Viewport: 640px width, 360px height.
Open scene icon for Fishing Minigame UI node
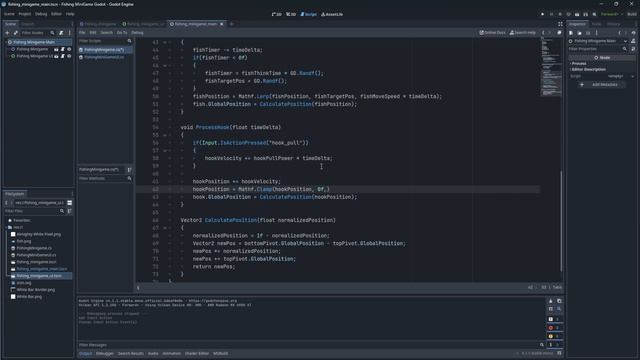click(56, 56)
